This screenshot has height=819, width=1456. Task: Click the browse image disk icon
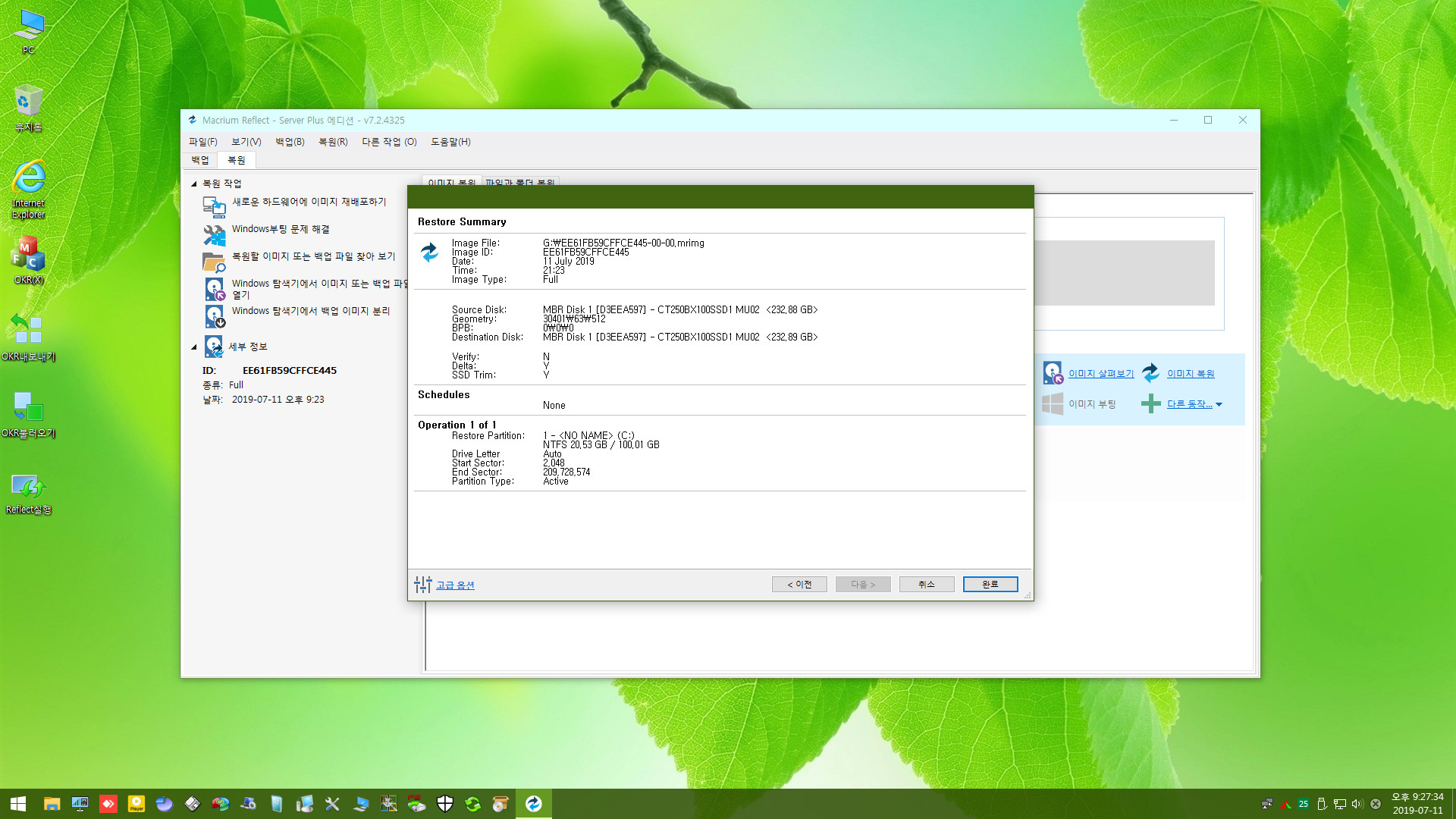coord(1053,372)
